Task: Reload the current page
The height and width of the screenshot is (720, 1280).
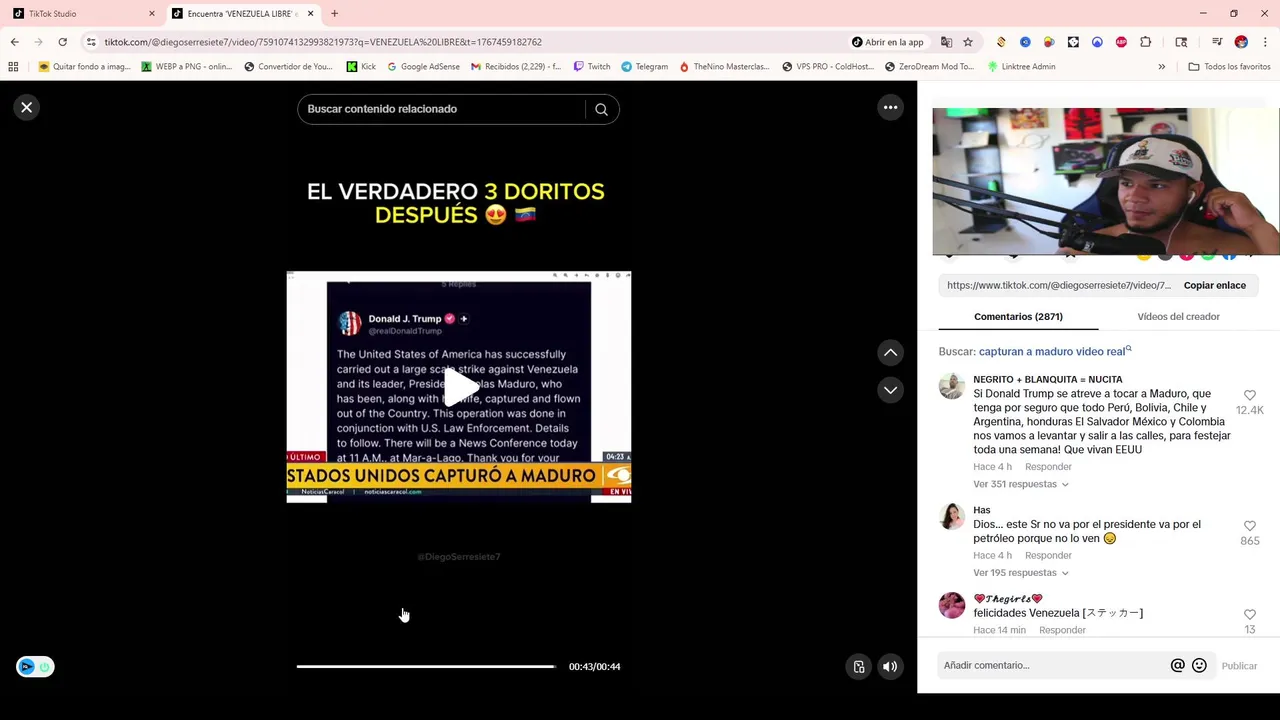Action: click(x=62, y=42)
